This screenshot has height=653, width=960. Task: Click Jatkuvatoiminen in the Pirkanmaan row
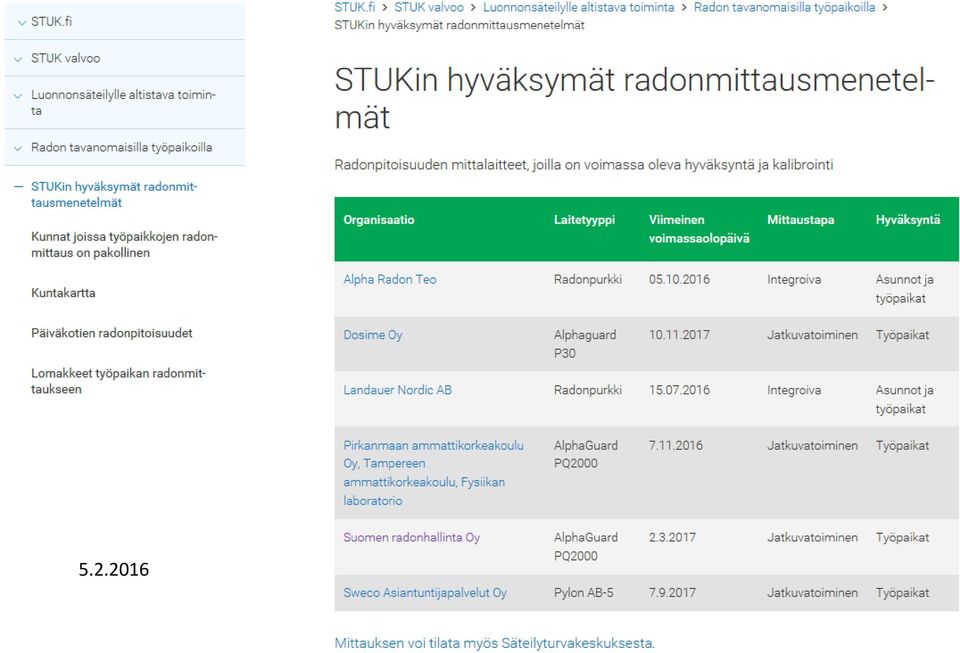coord(812,446)
